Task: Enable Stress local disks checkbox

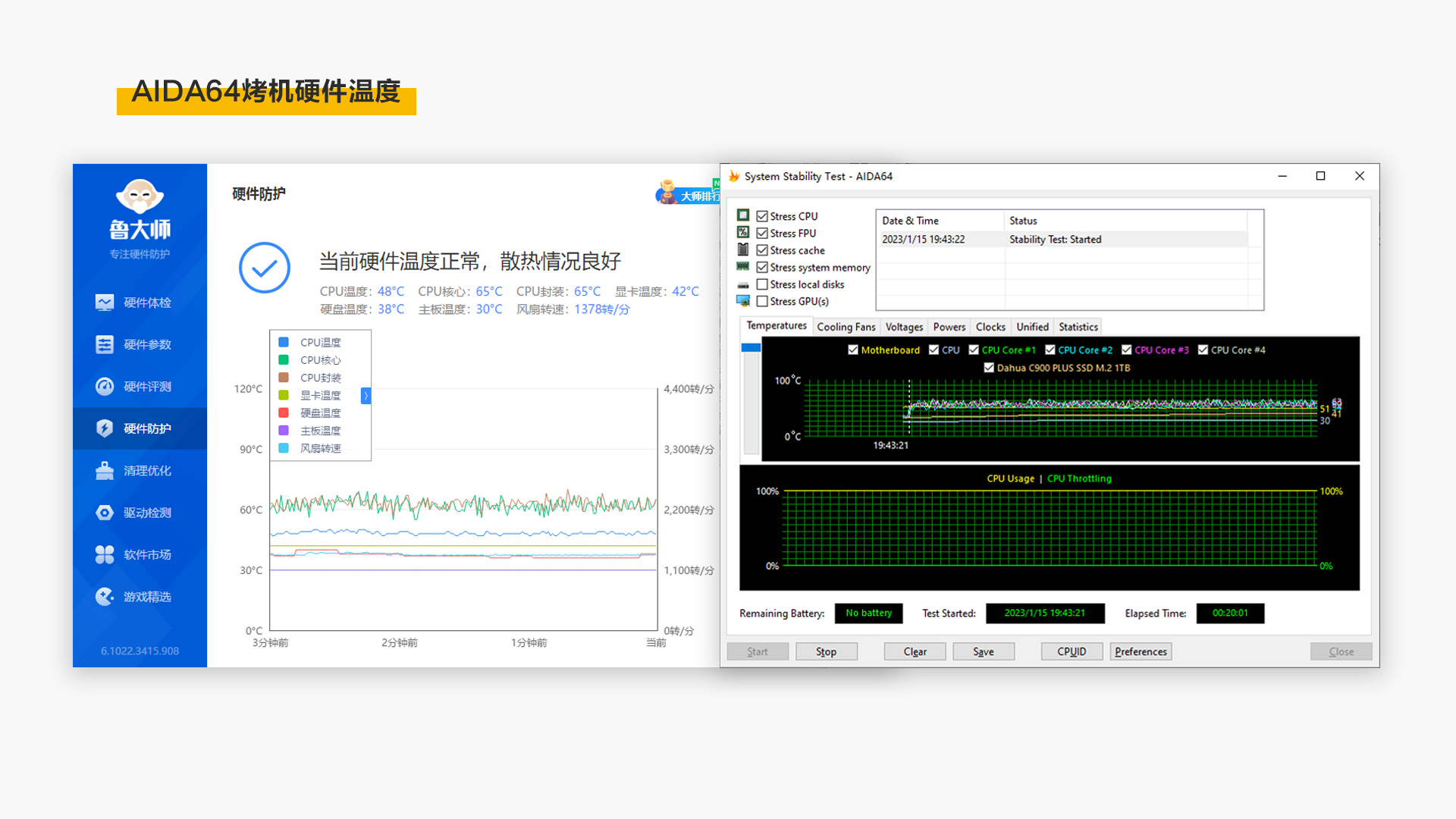Action: click(762, 284)
